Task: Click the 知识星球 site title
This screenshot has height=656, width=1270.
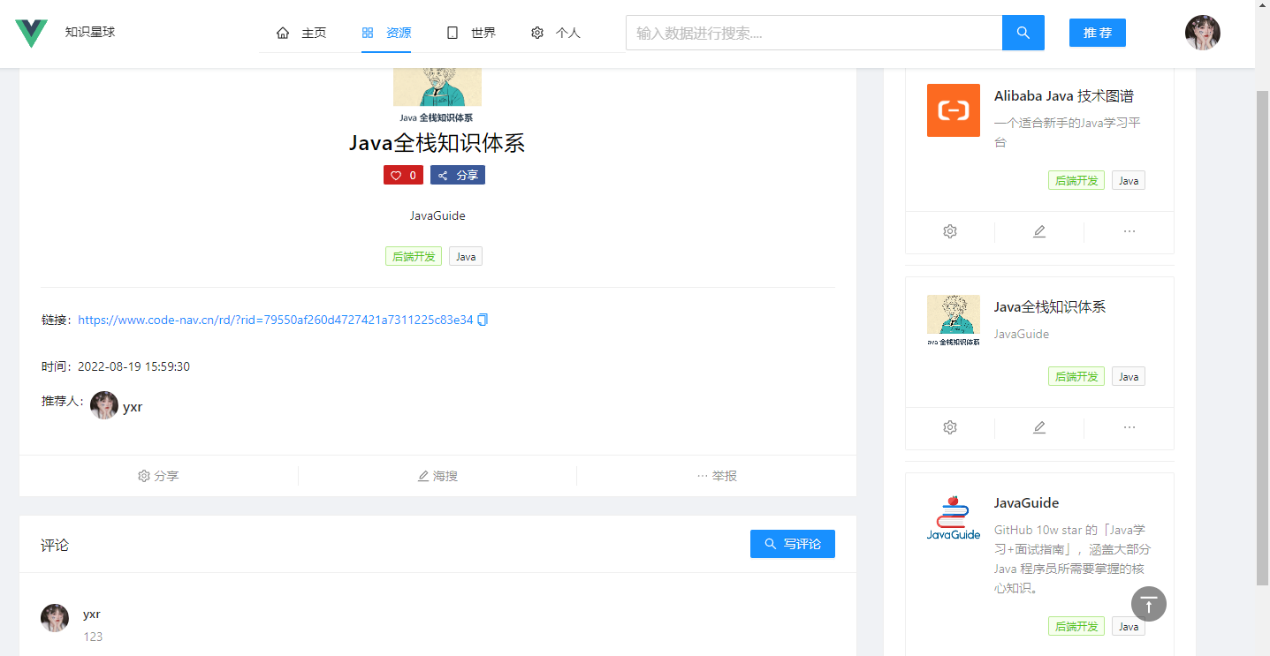Action: point(90,32)
